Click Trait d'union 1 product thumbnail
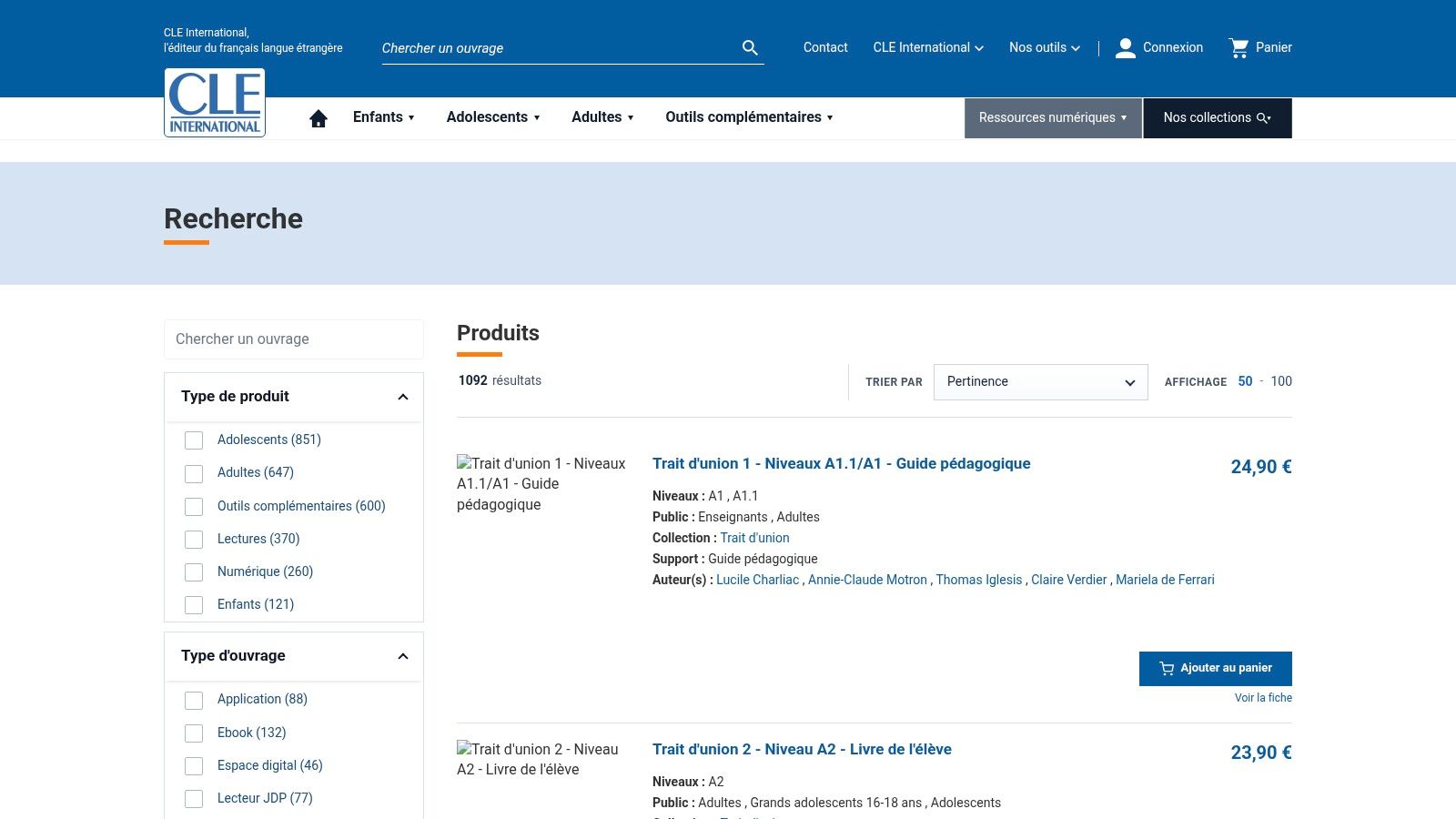Image resolution: width=1456 pixels, height=819 pixels. pos(542,484)
